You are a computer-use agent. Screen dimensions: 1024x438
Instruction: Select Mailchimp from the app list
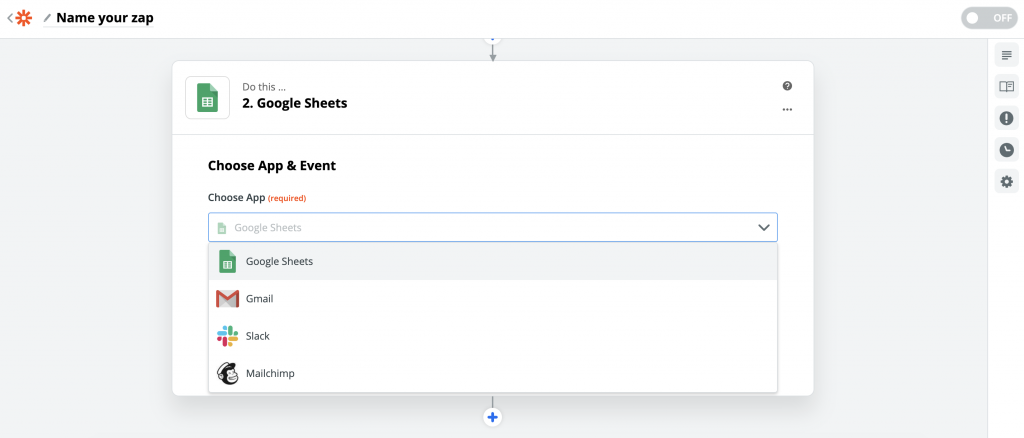coord(492,373)
